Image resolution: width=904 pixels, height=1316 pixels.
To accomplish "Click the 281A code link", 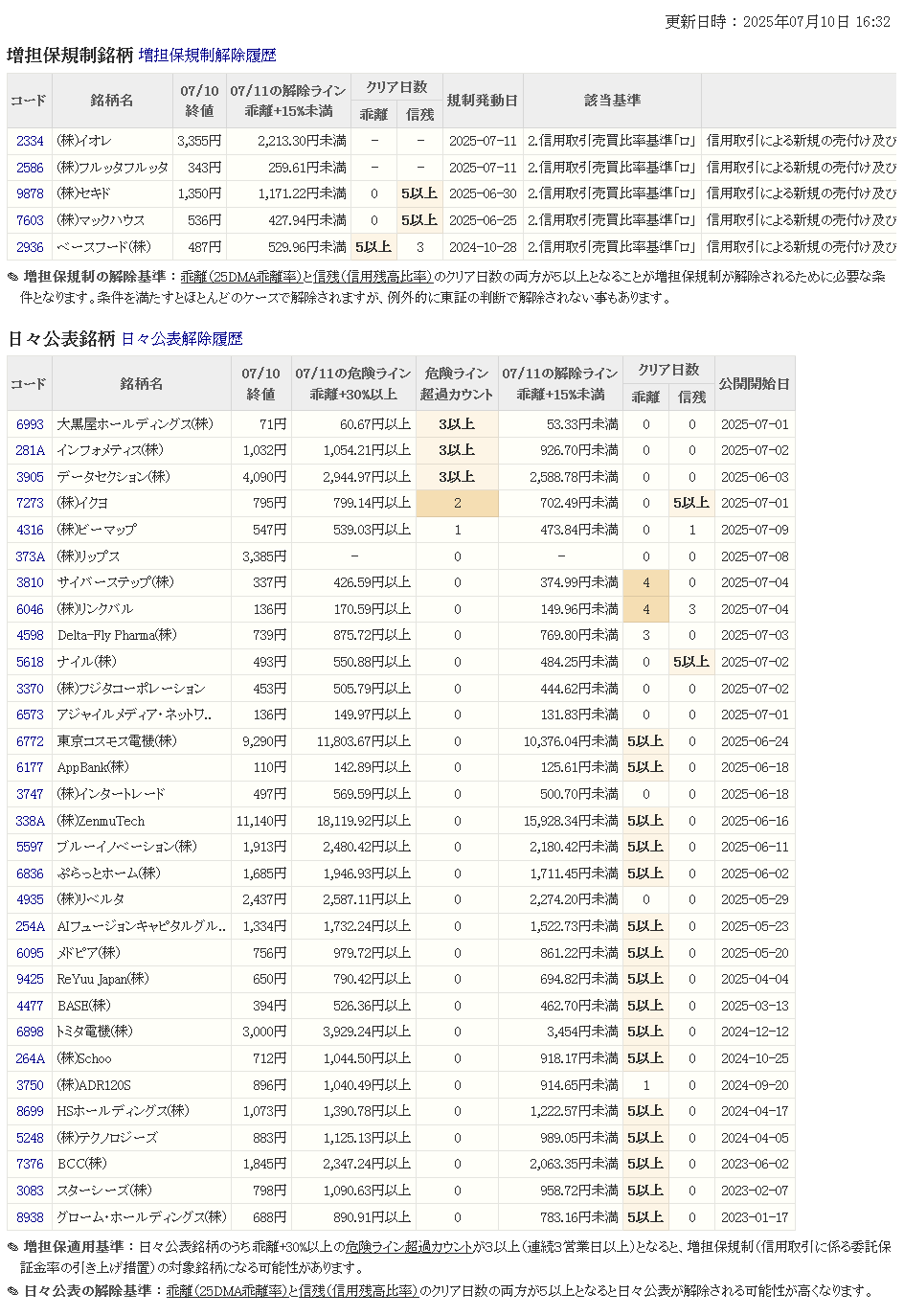I will [30, 450].
